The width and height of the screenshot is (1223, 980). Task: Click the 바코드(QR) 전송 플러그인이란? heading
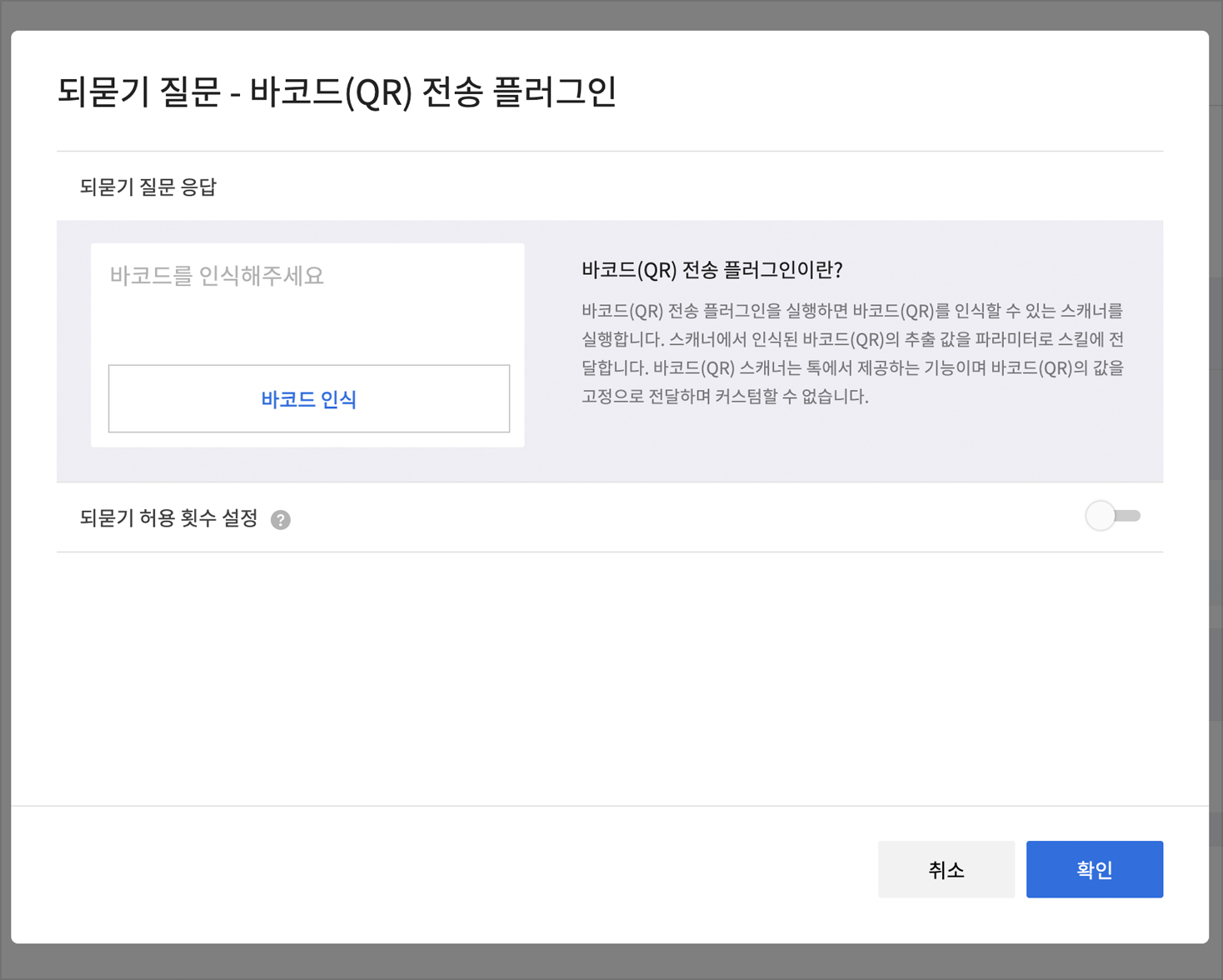[711, 270]
